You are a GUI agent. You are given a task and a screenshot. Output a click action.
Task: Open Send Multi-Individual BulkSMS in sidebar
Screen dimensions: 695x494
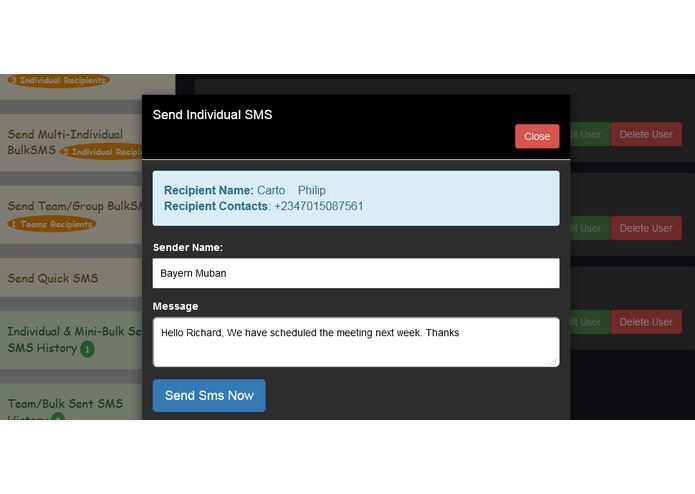pyautogui.click(x=71, y=142)
